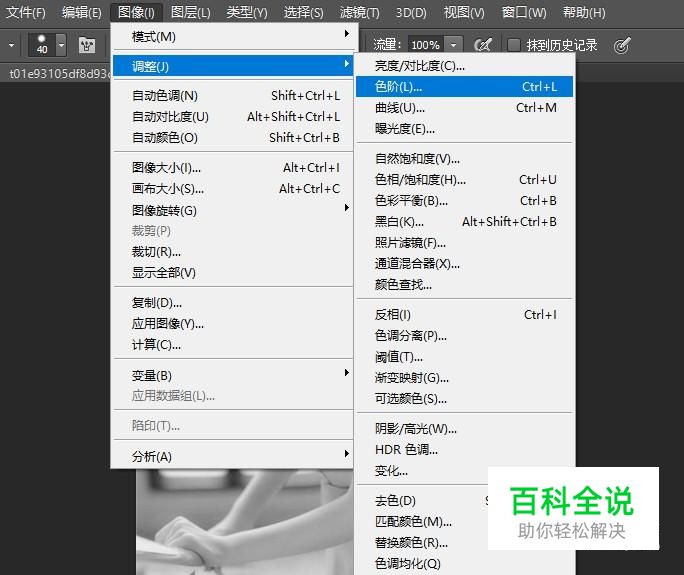Open the 编辑(E) menu

tap(82, 12)
